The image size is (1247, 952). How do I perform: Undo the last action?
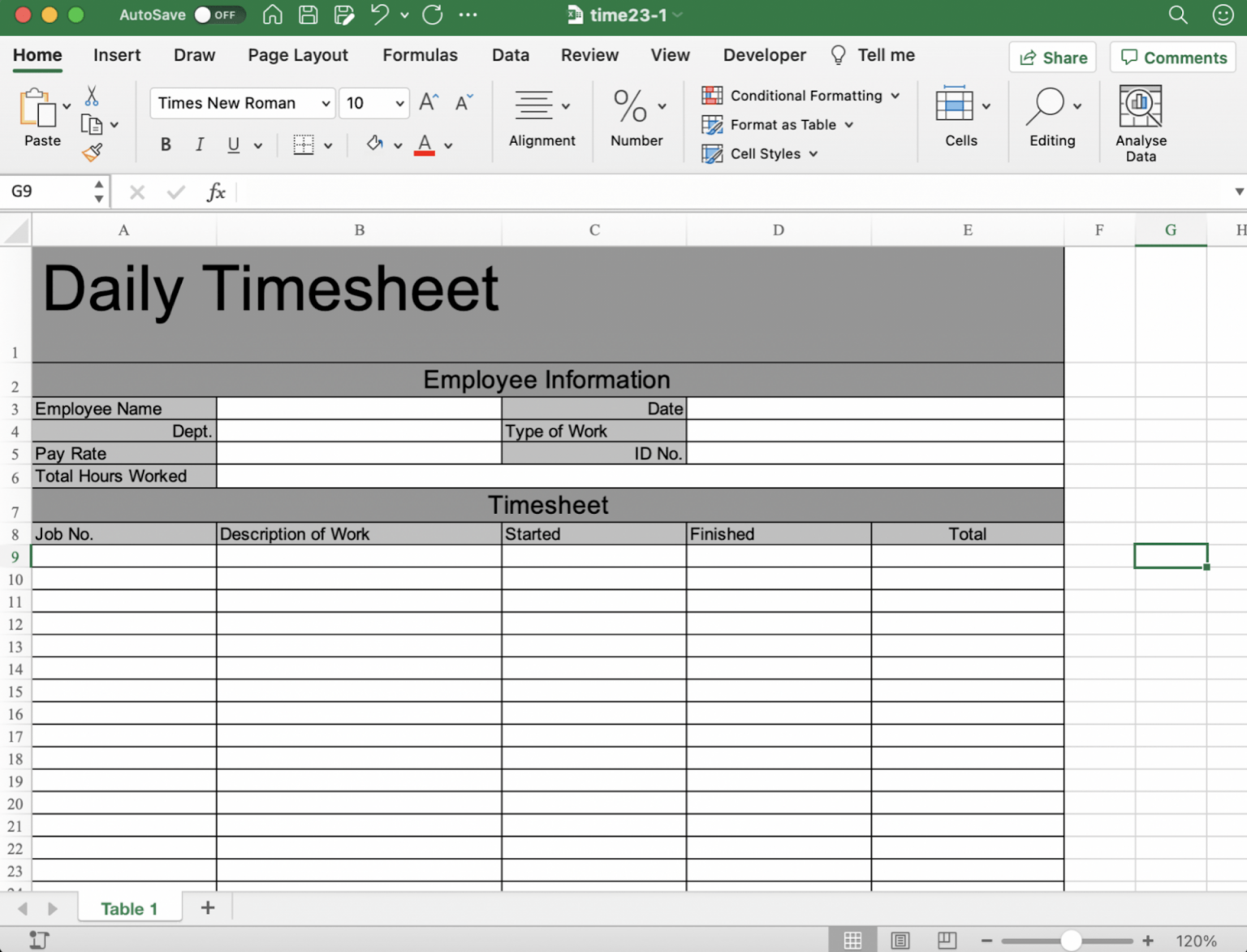(x=378, y=15)
